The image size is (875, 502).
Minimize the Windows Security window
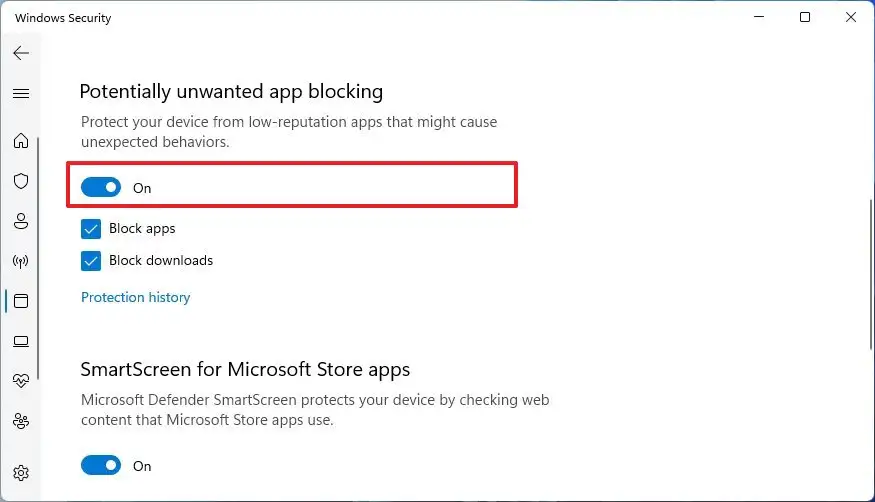pyautogui.click(x=757, y=17)
